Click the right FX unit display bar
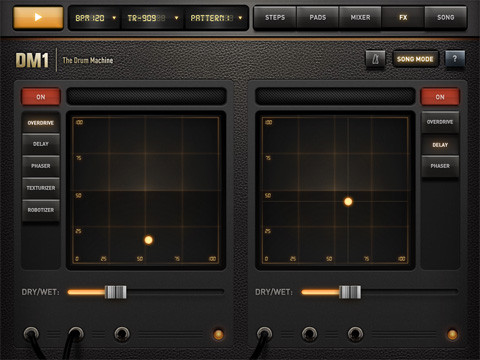This screenshot has width=480, height=360. point(335,96)
